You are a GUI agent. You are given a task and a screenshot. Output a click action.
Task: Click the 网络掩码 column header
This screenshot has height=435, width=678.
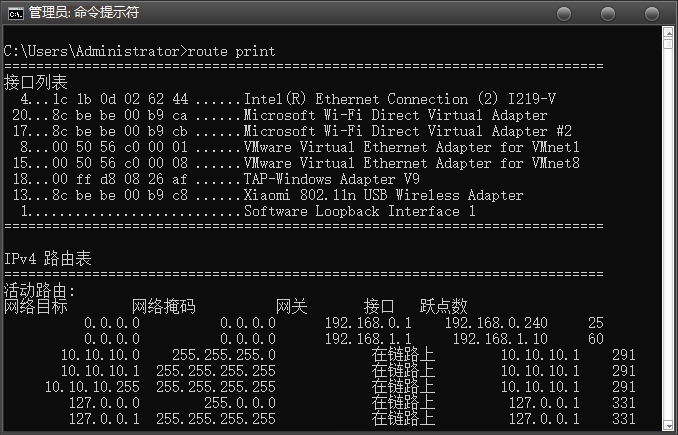point(163,307)
